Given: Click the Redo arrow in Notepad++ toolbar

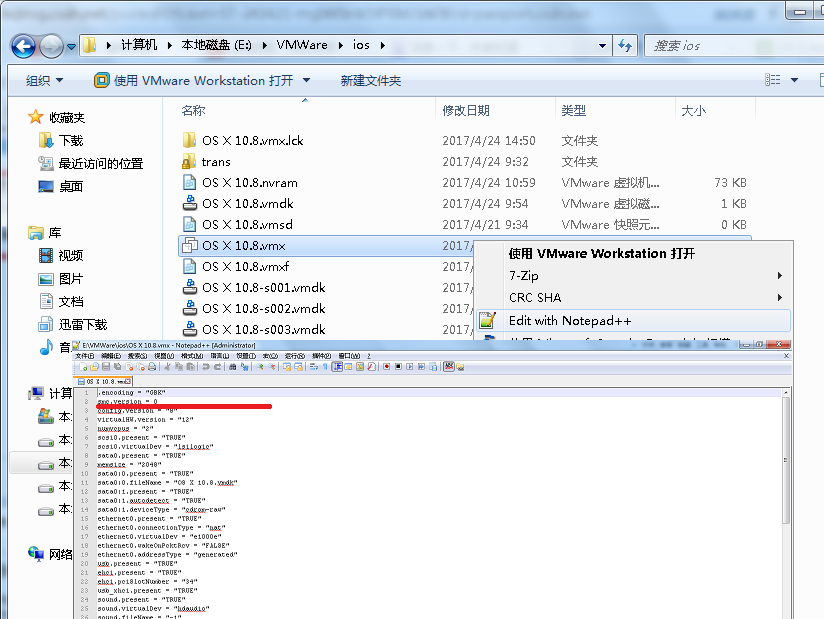Looking at the screenshot, I should (x=218, y=367).
